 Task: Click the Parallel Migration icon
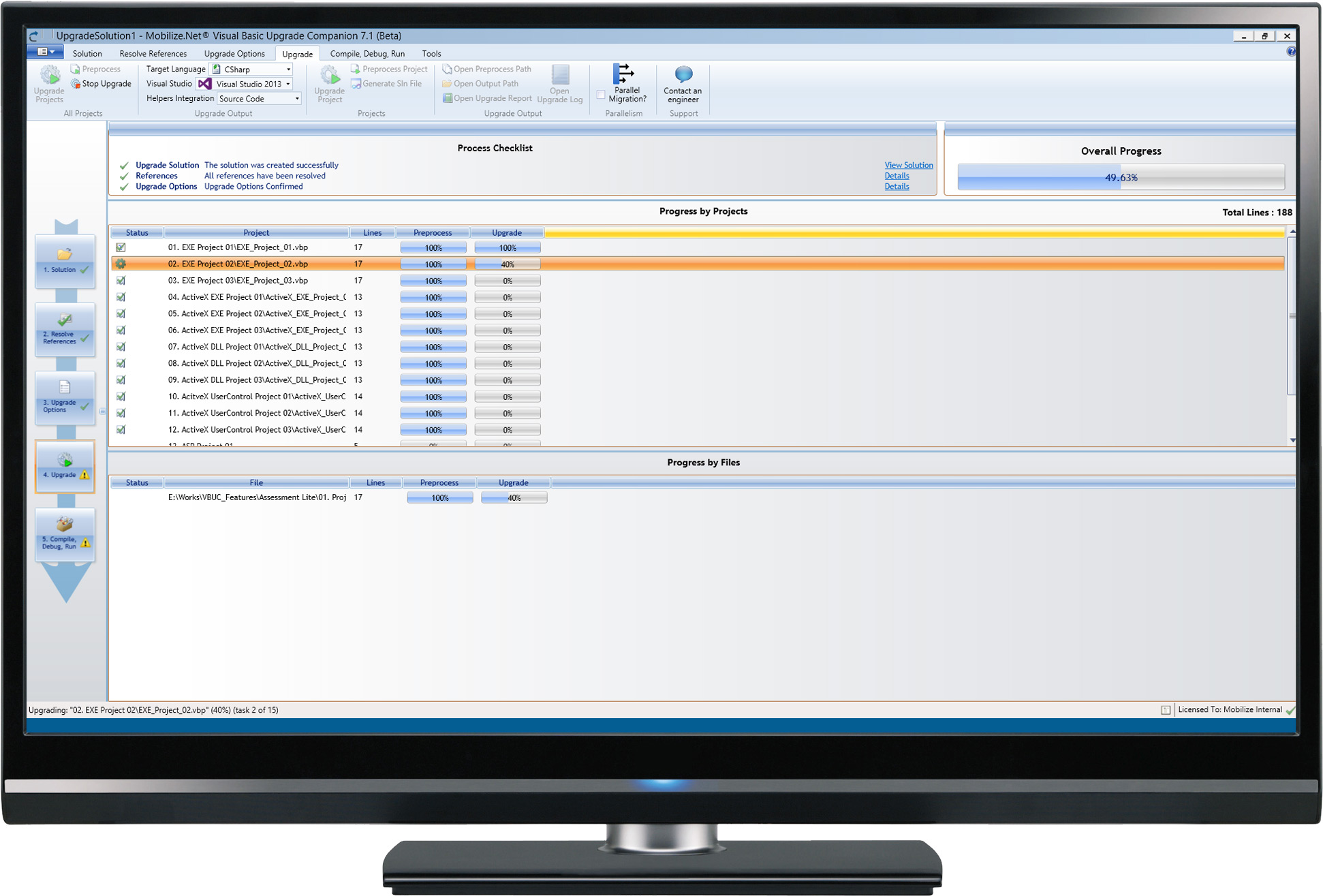coord(624,82)
